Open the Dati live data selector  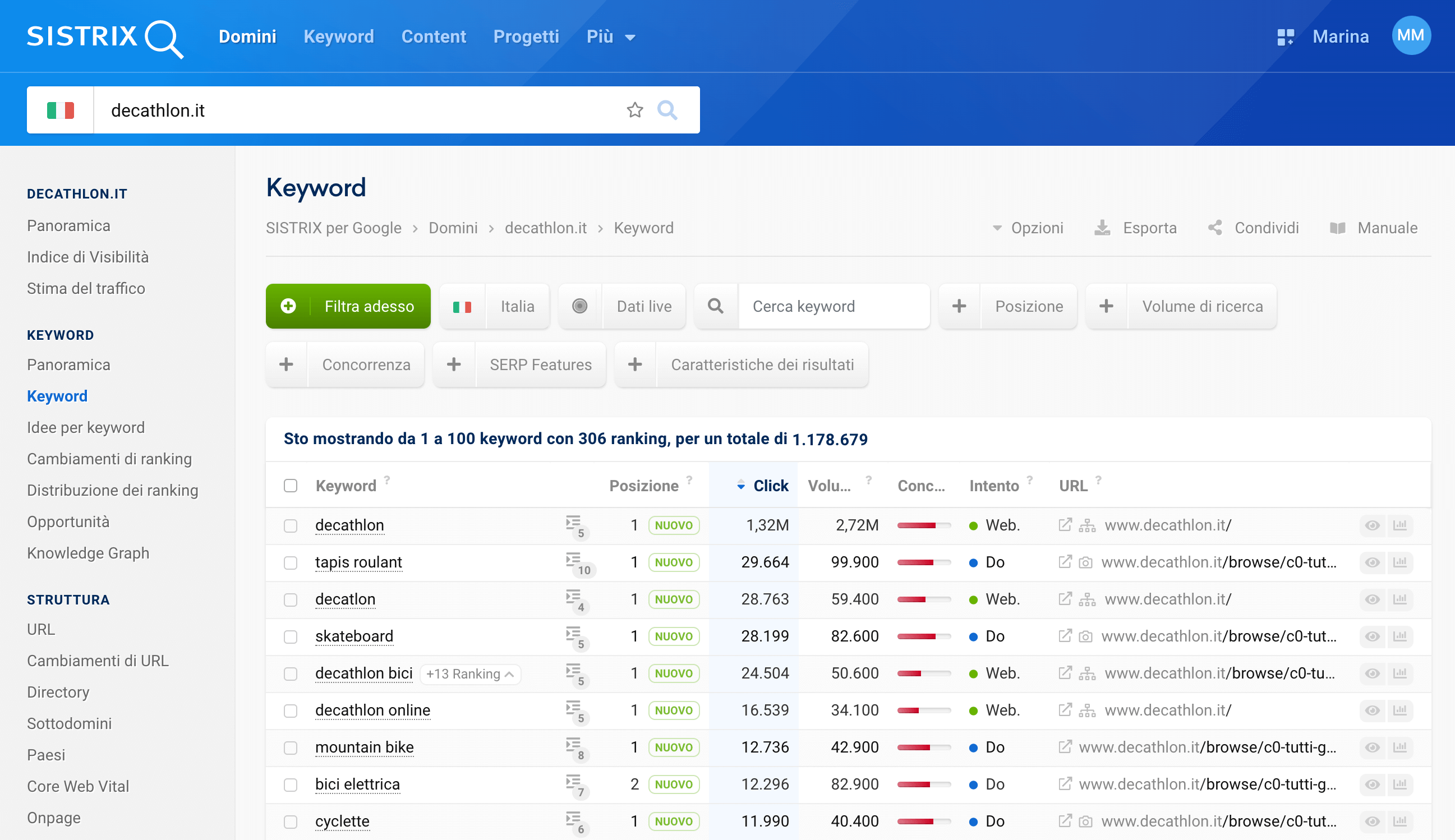click(622, 306)
